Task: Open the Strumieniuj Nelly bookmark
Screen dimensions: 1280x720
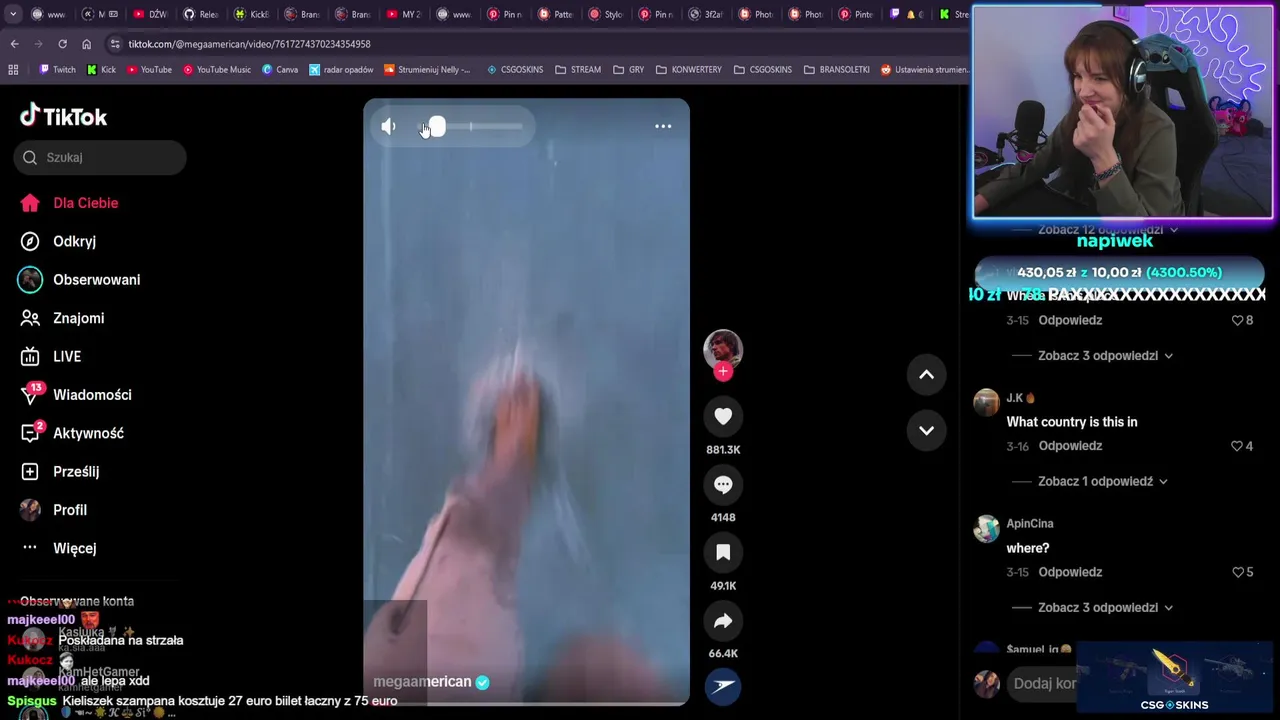Action: coord(427,70)
